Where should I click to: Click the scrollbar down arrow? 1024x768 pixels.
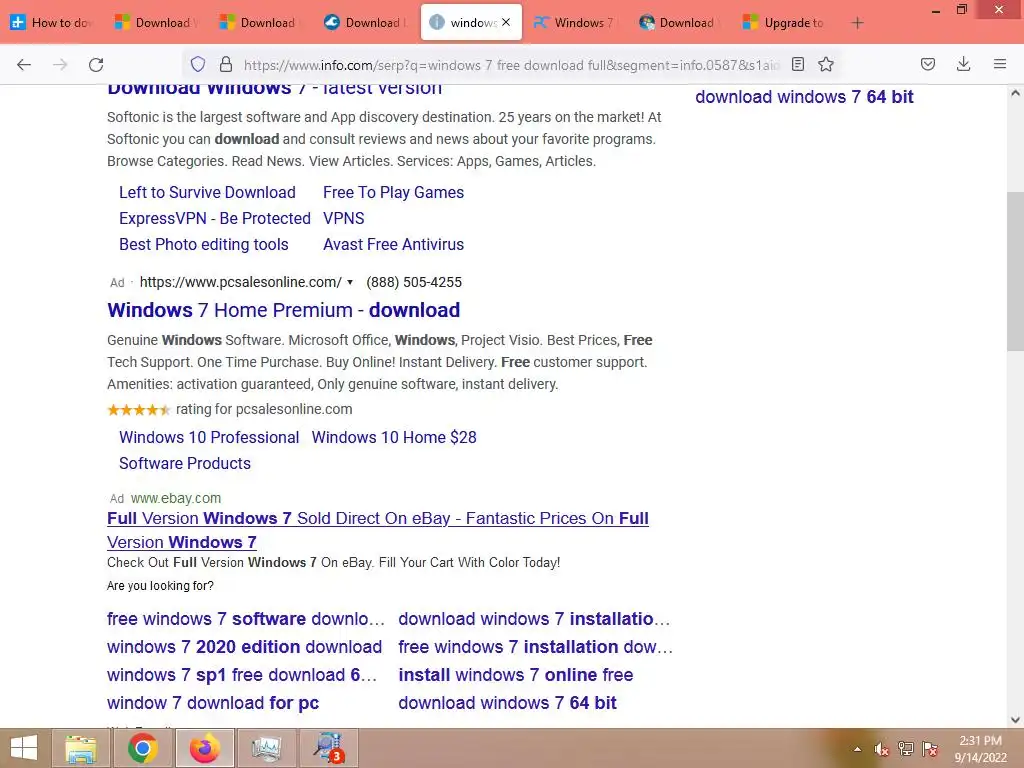pos(1015,720)
